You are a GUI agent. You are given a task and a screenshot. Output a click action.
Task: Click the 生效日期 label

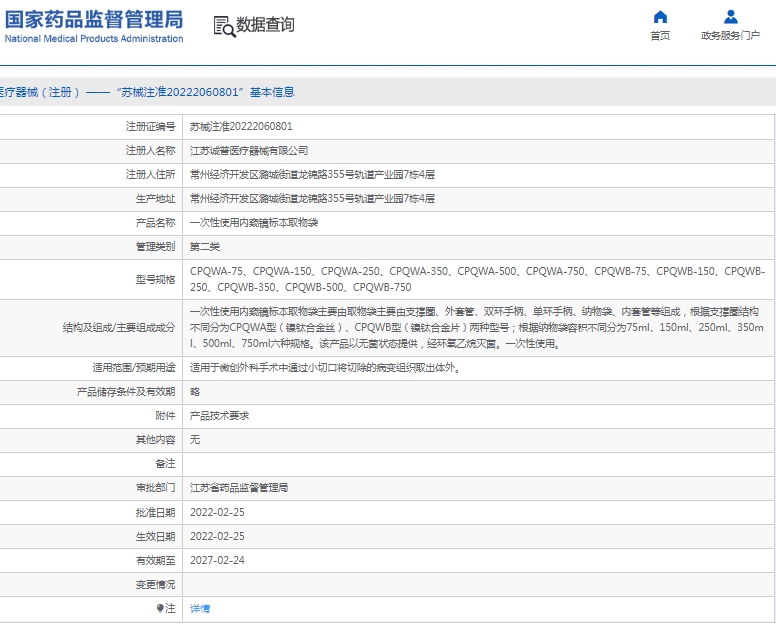coord(155,536)
